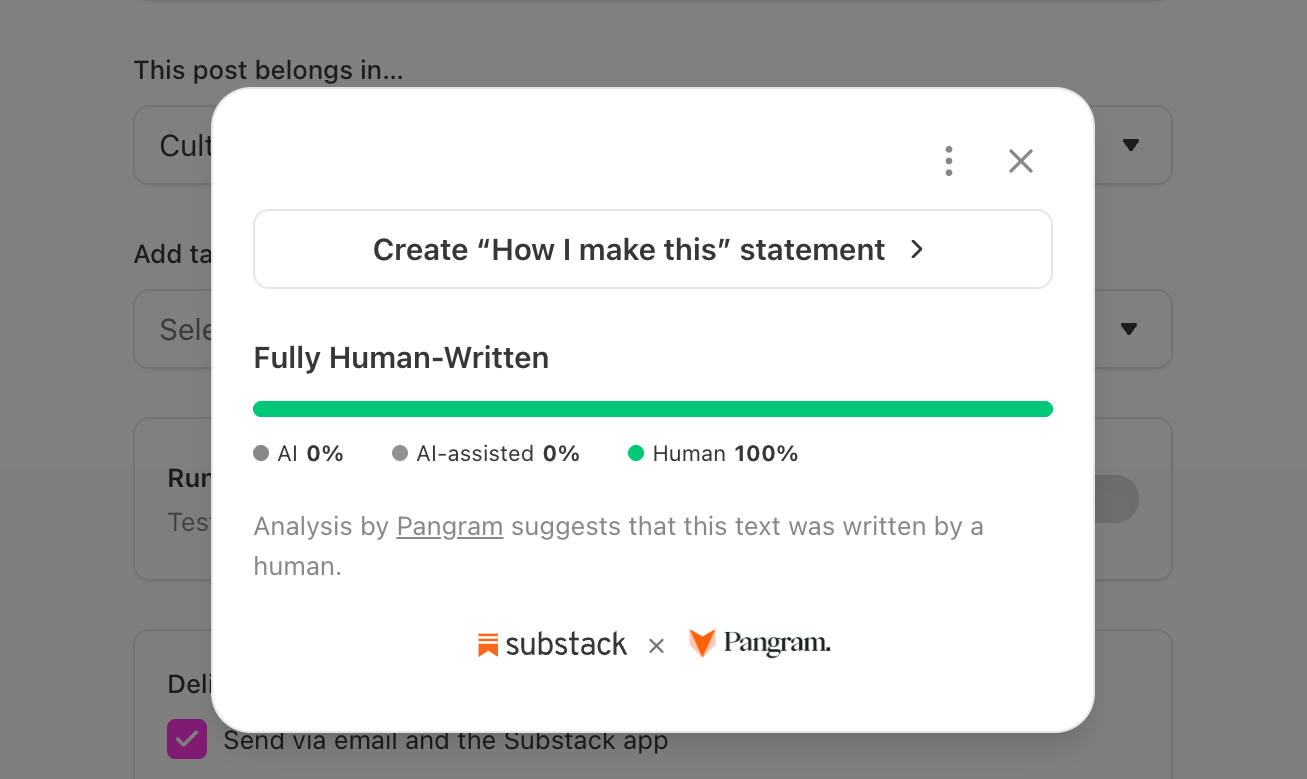The image size is (1307, 779).
Task: Click the Fully Human-Written heading
Action: tap(401, 358)
